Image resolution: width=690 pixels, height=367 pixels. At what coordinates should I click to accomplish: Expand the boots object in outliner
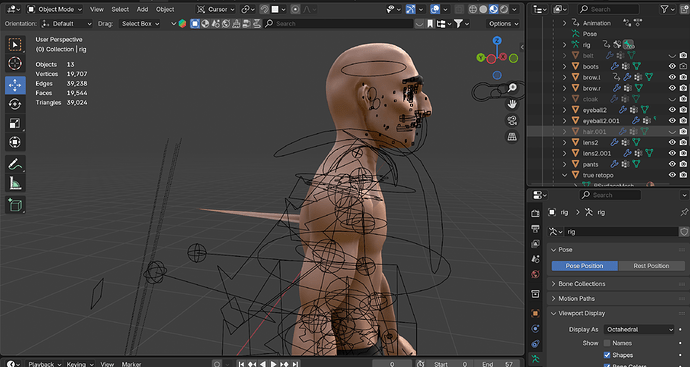565,66
